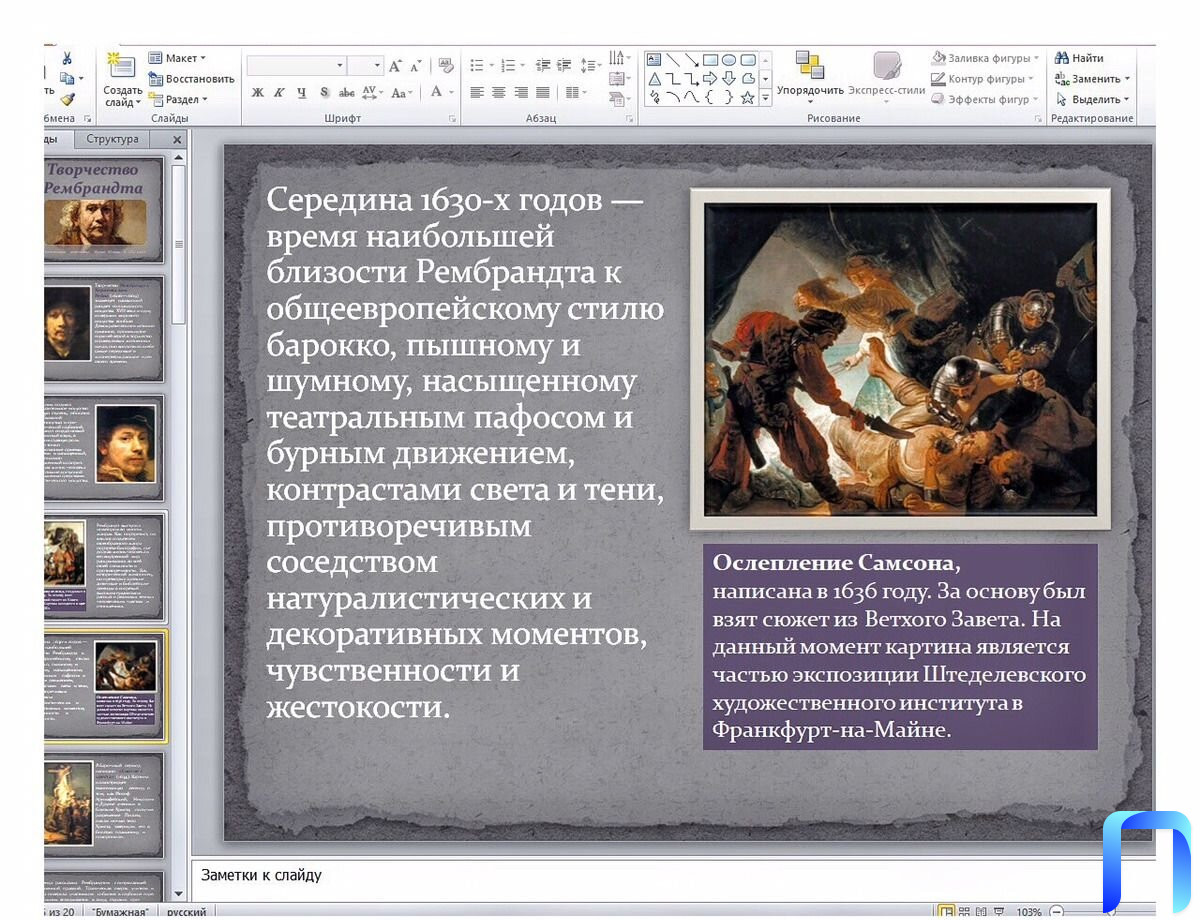Viewport: 1200px width, 920px height.
Task: Clear all formatting with eraser icon
Action: point(446,65)
